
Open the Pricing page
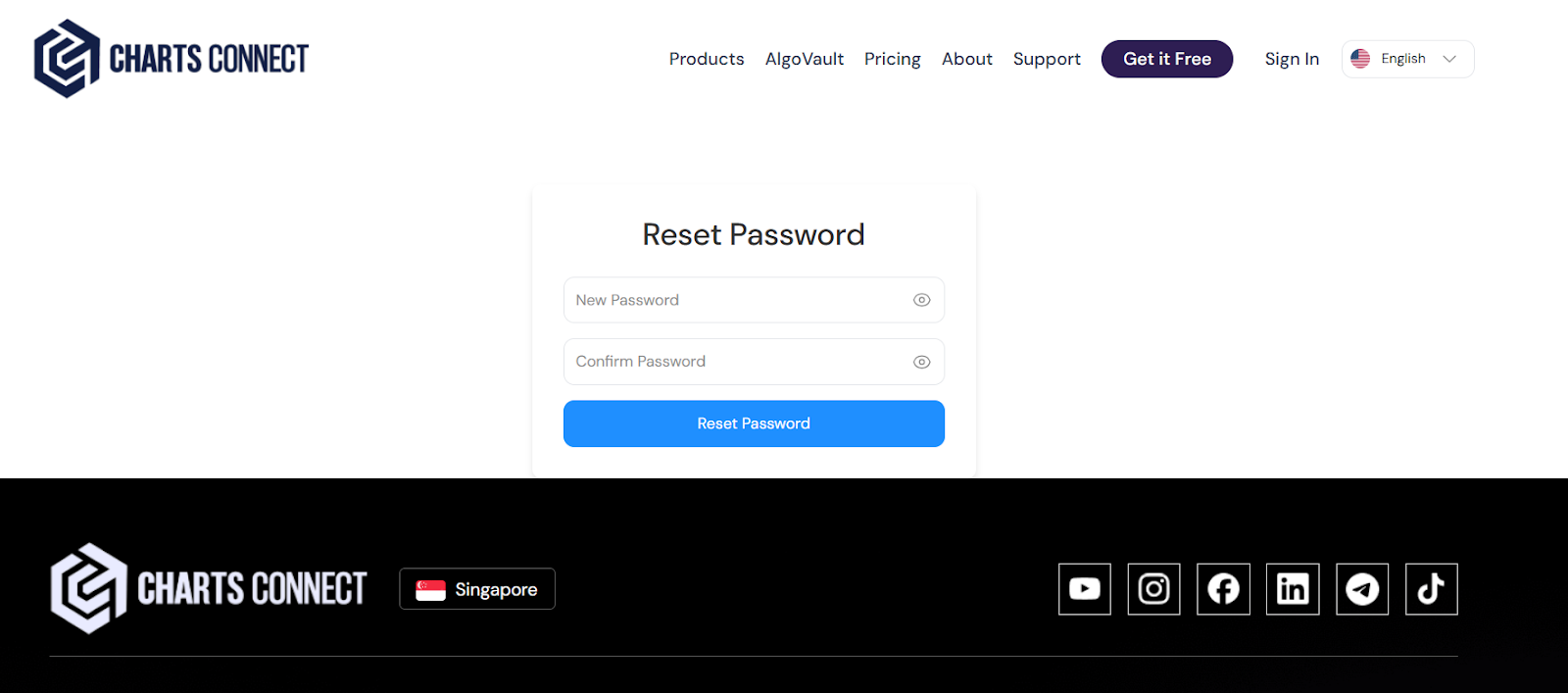click(892, 59)
